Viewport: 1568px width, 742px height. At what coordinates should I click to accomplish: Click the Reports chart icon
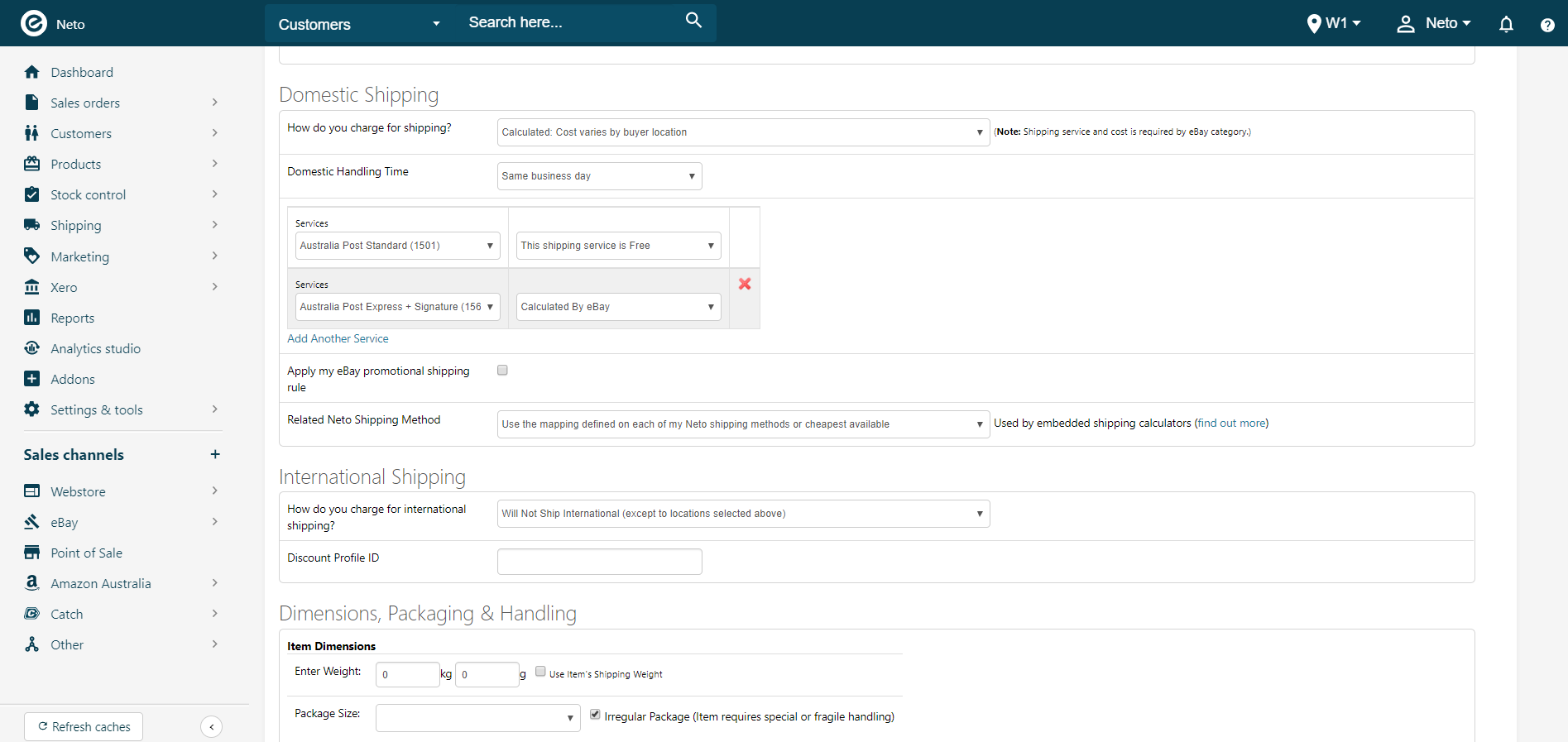click(x=32, y=318)
